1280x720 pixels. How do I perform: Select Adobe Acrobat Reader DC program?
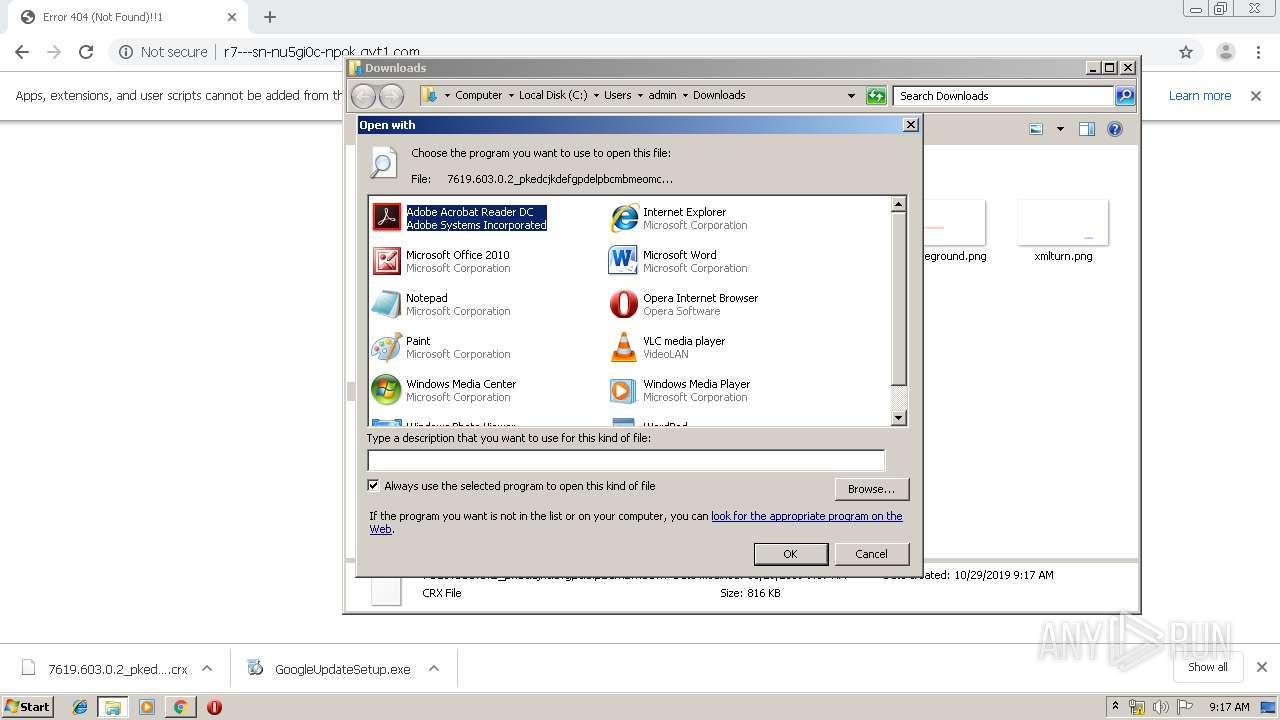click(461, 218)
